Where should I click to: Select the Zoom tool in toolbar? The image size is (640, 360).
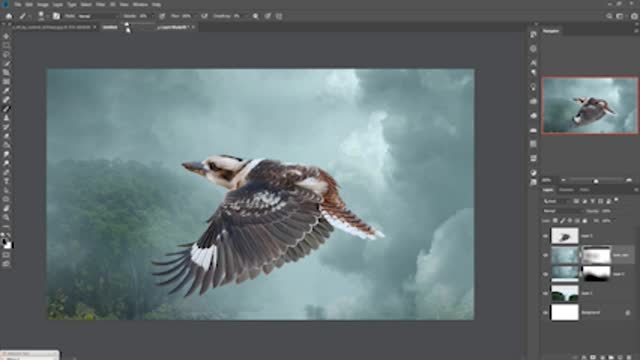6,218
